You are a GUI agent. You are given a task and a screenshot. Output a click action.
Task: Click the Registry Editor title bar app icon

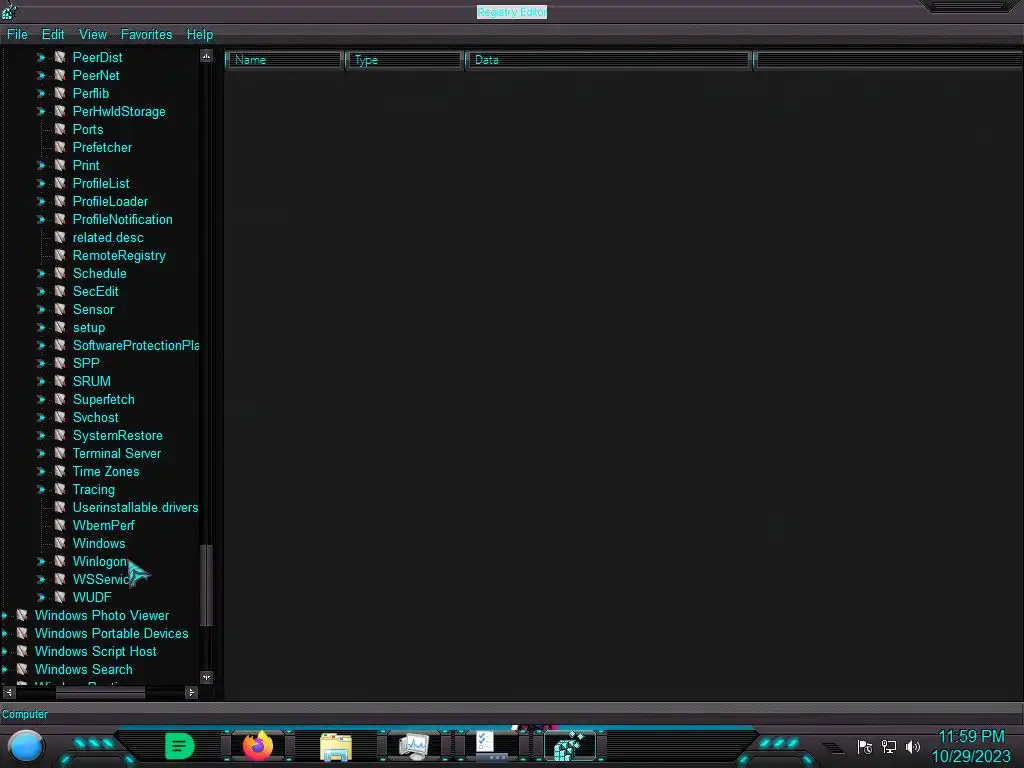[9, 11]
